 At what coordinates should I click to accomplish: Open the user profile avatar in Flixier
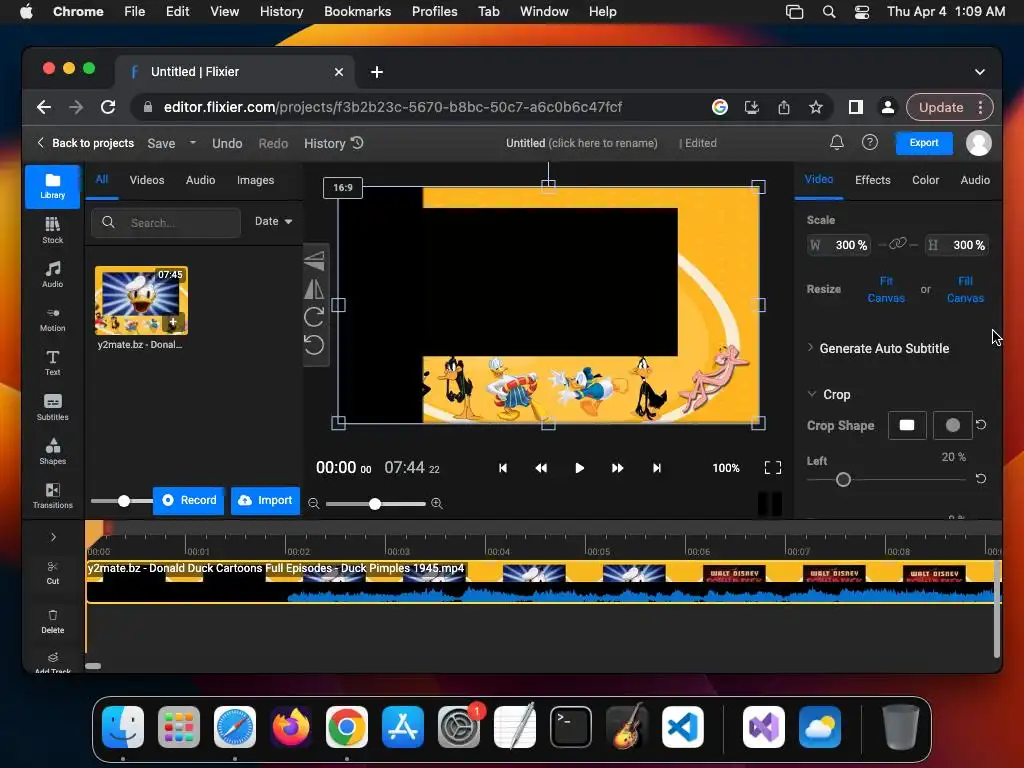[x=978, y=143]
